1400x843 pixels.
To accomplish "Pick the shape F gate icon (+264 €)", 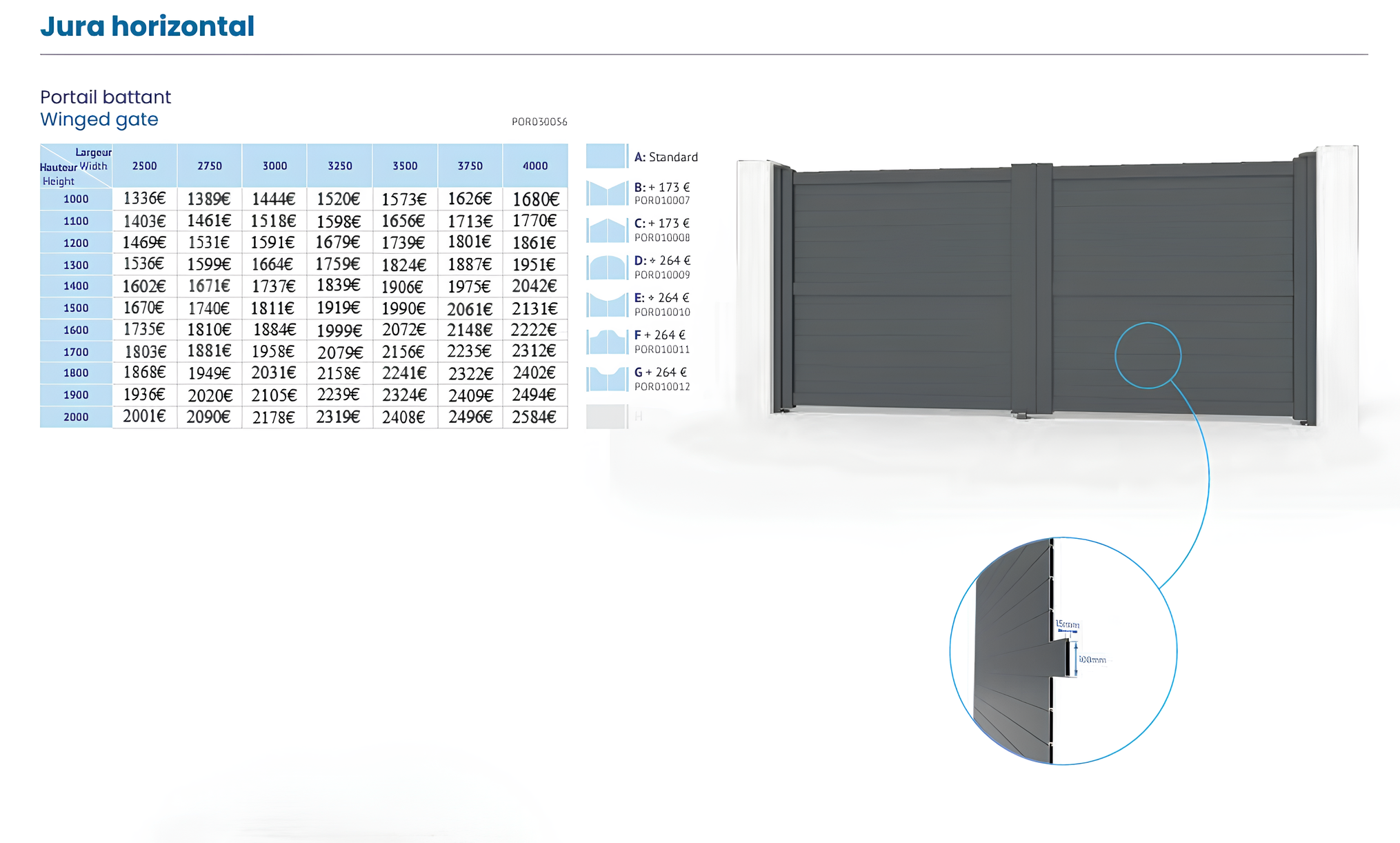I will click(606, 341).
